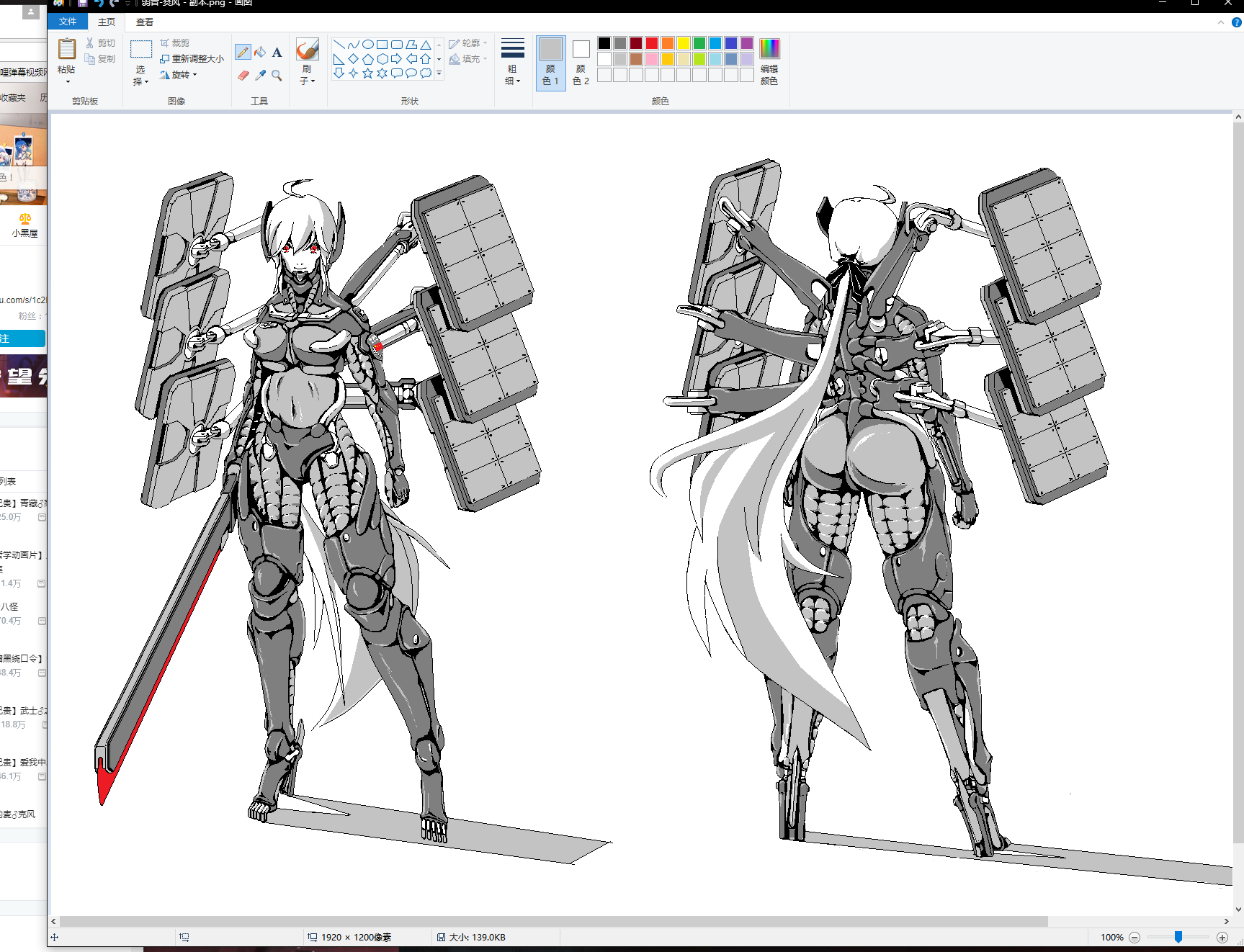Select the Text tool
Image resolution: width=1244 pixels, height=952 pixels.
coord(277,52)
